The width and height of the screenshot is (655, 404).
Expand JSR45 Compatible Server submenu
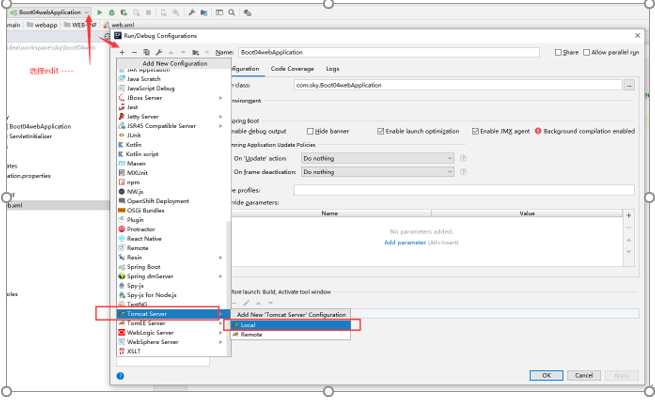click(221, 126)
